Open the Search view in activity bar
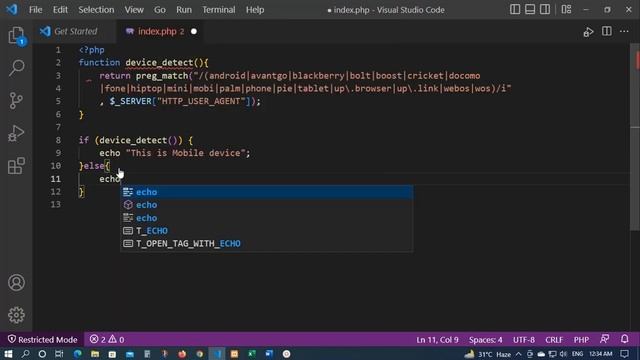 pyautogui.click(x=16, y=68)
